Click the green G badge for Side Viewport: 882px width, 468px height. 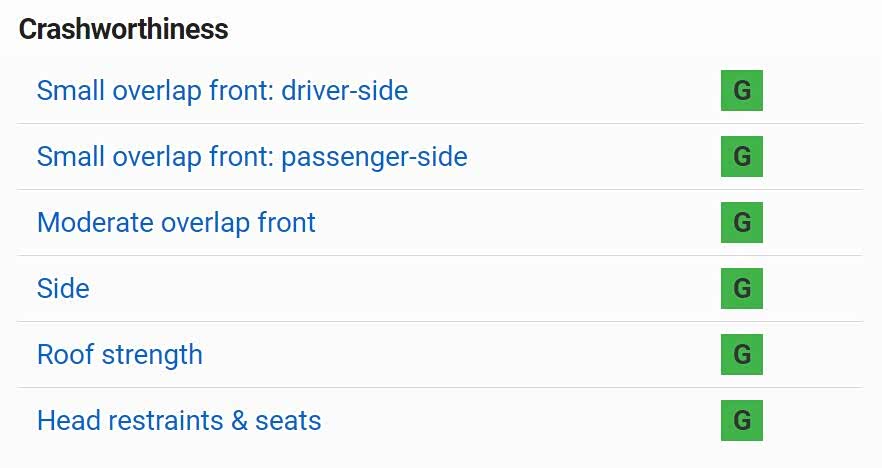(741, 289)
